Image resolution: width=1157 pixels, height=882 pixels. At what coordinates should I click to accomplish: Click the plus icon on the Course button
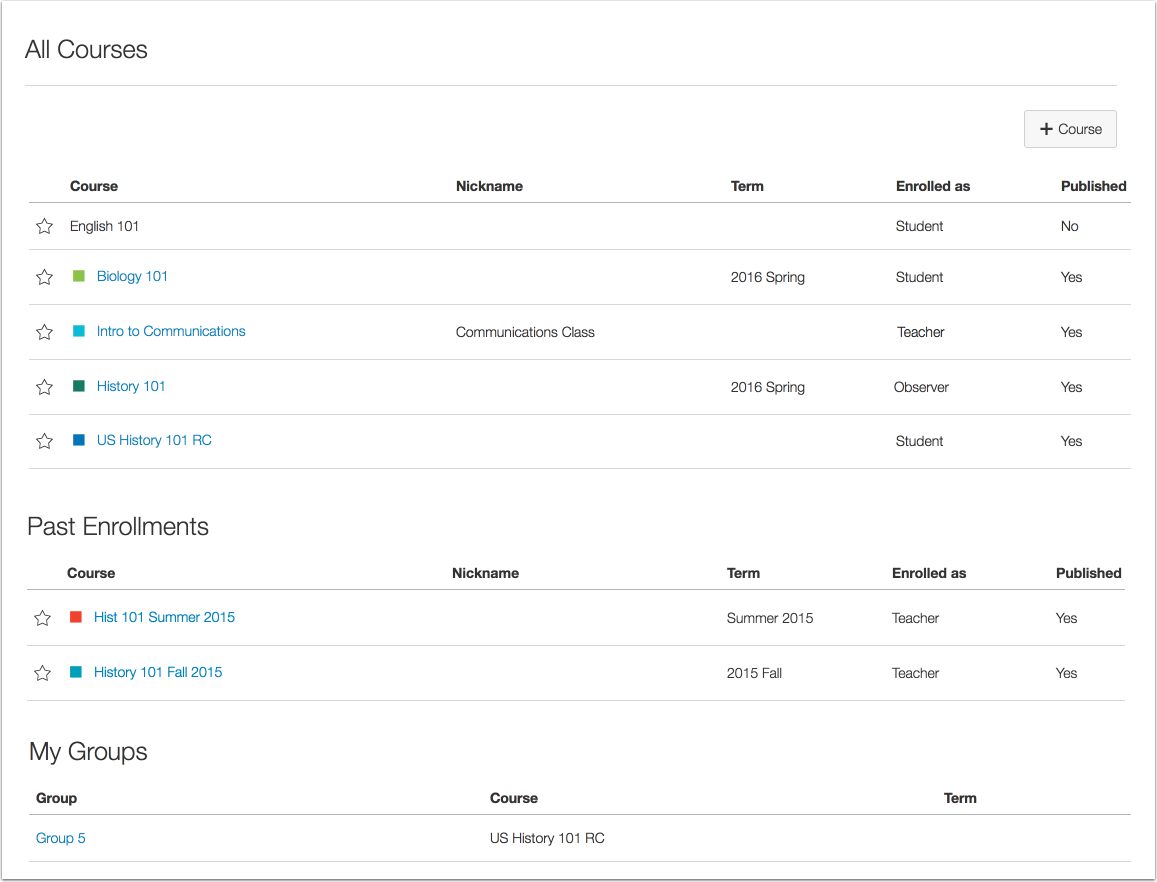[x=1046, y=129]
